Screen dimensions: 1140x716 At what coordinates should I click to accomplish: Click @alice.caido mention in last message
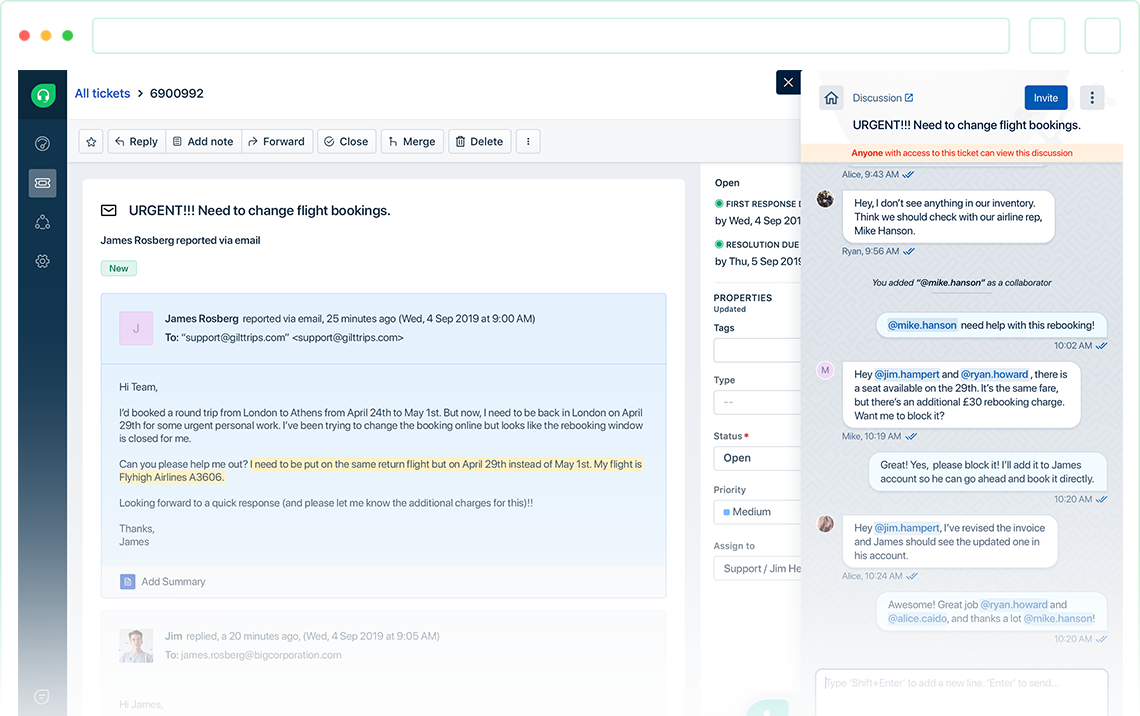click(917, 619)
